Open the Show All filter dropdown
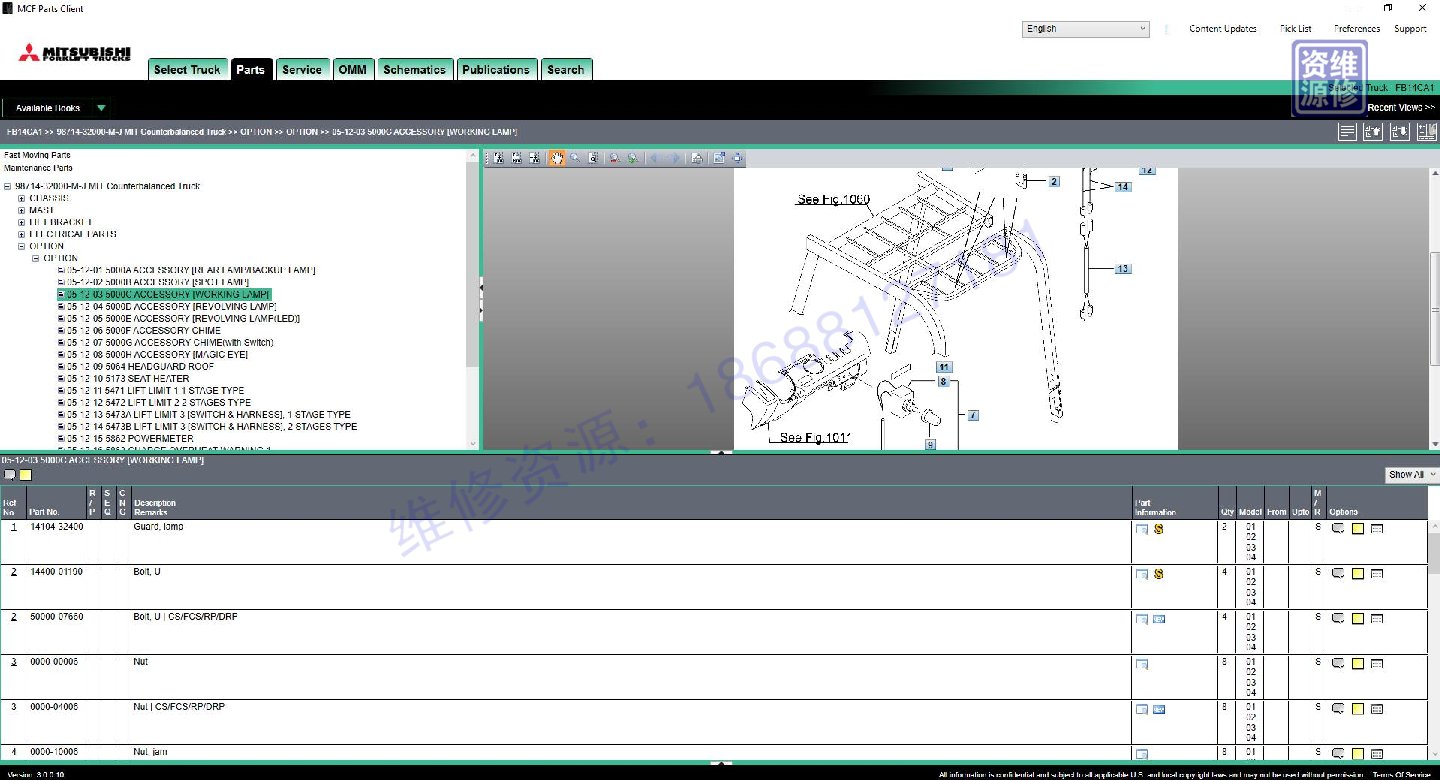The width and height of the screenshot is (1440, 780). 1411,474
